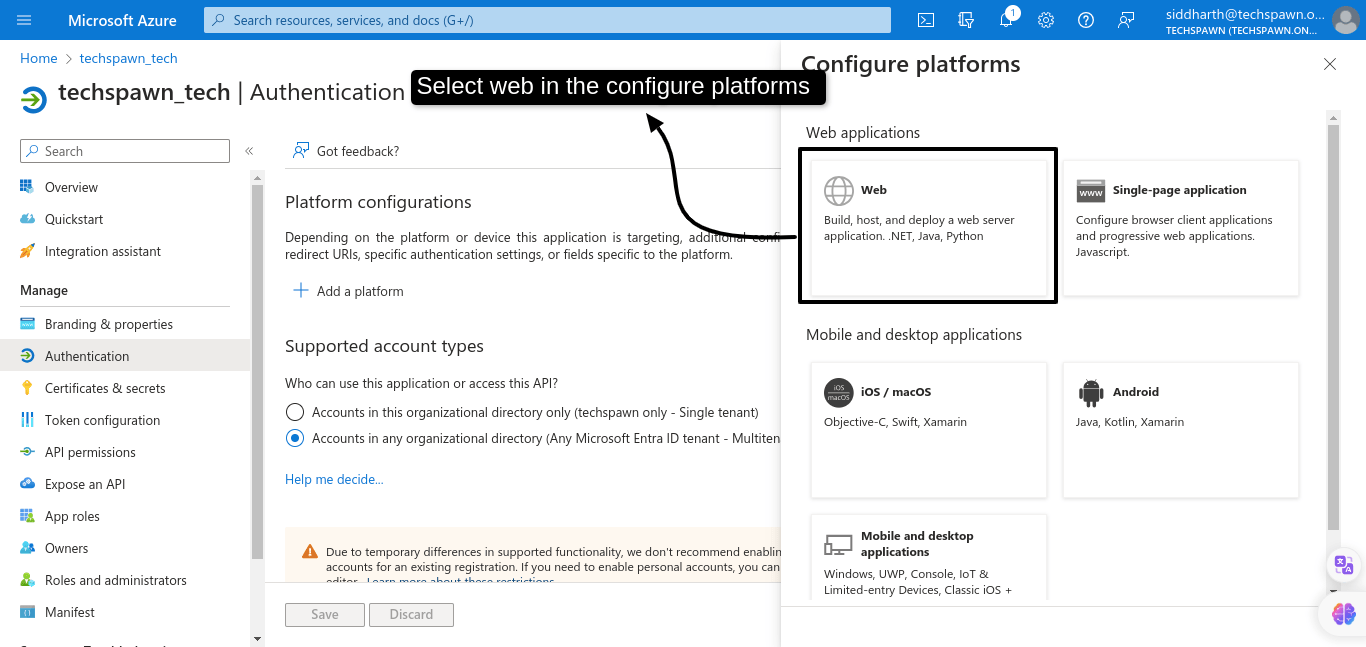Open Certificates & secrets in the sidebar
Viewport: 1366px width, 647px height.
point(105,388)
